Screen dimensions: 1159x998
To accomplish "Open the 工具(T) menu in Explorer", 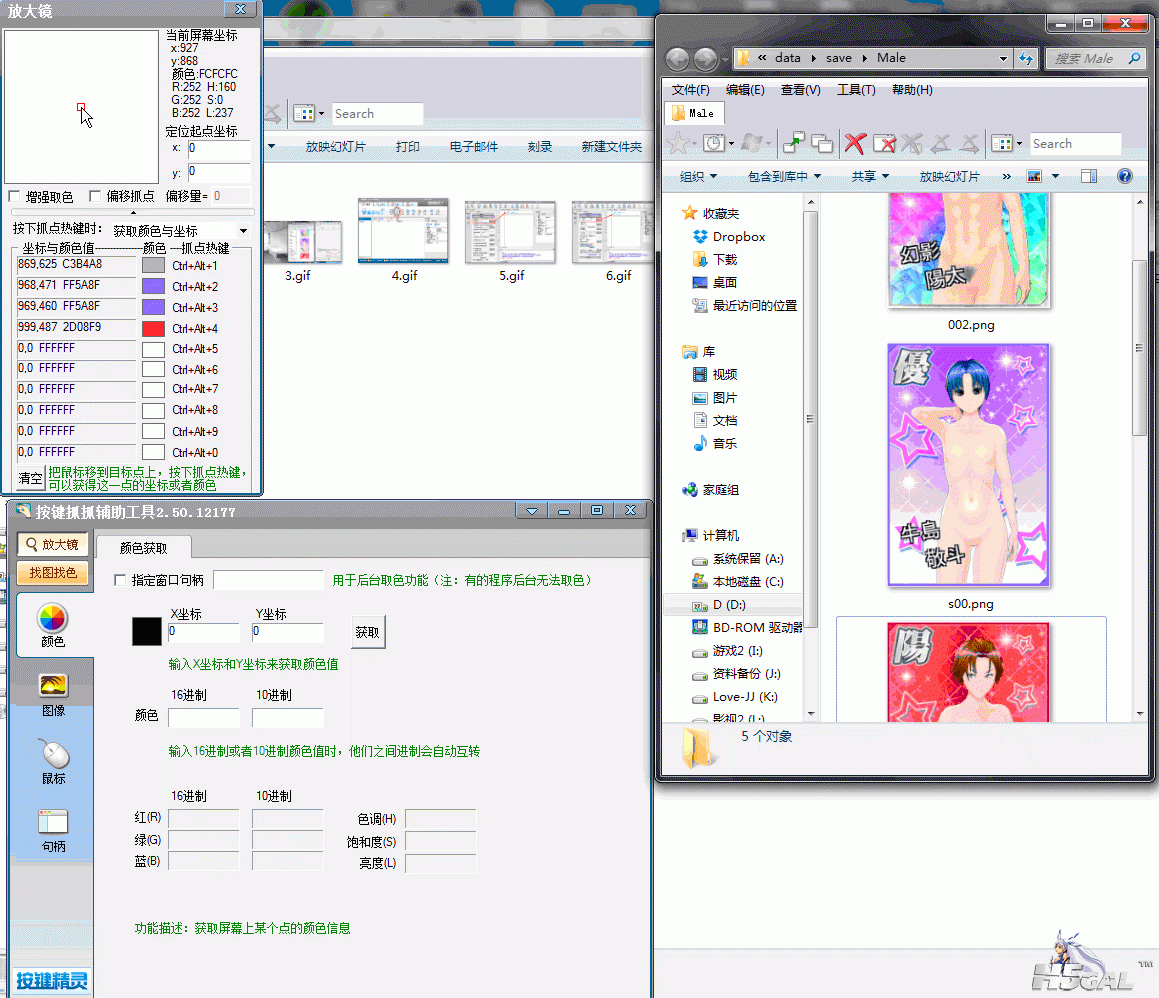I will tap(856, 89).
